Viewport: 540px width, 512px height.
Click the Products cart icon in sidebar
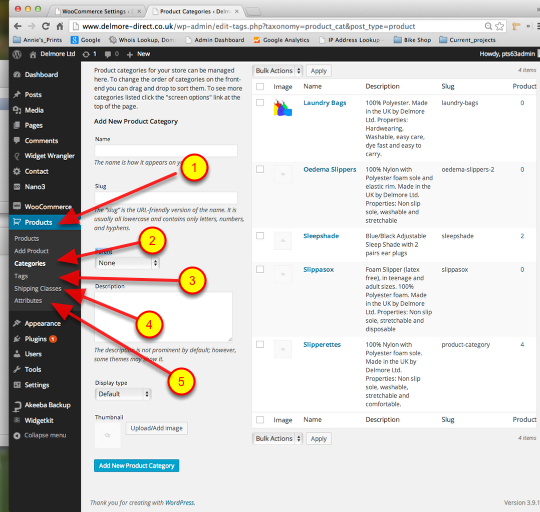coord(17,222)
